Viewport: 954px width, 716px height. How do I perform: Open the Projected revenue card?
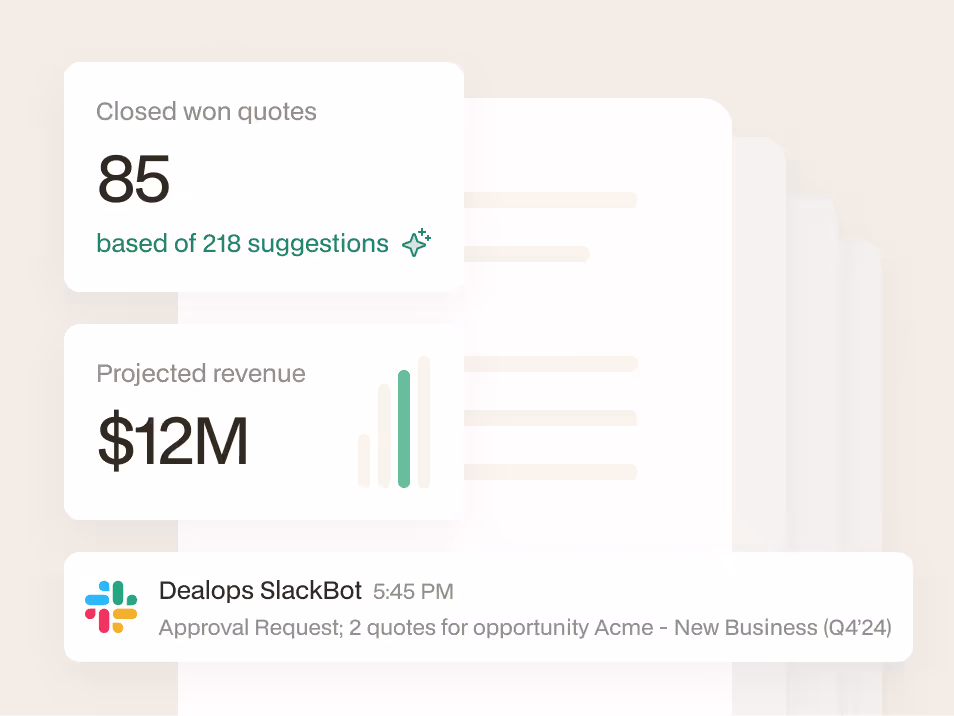point(264,422)
